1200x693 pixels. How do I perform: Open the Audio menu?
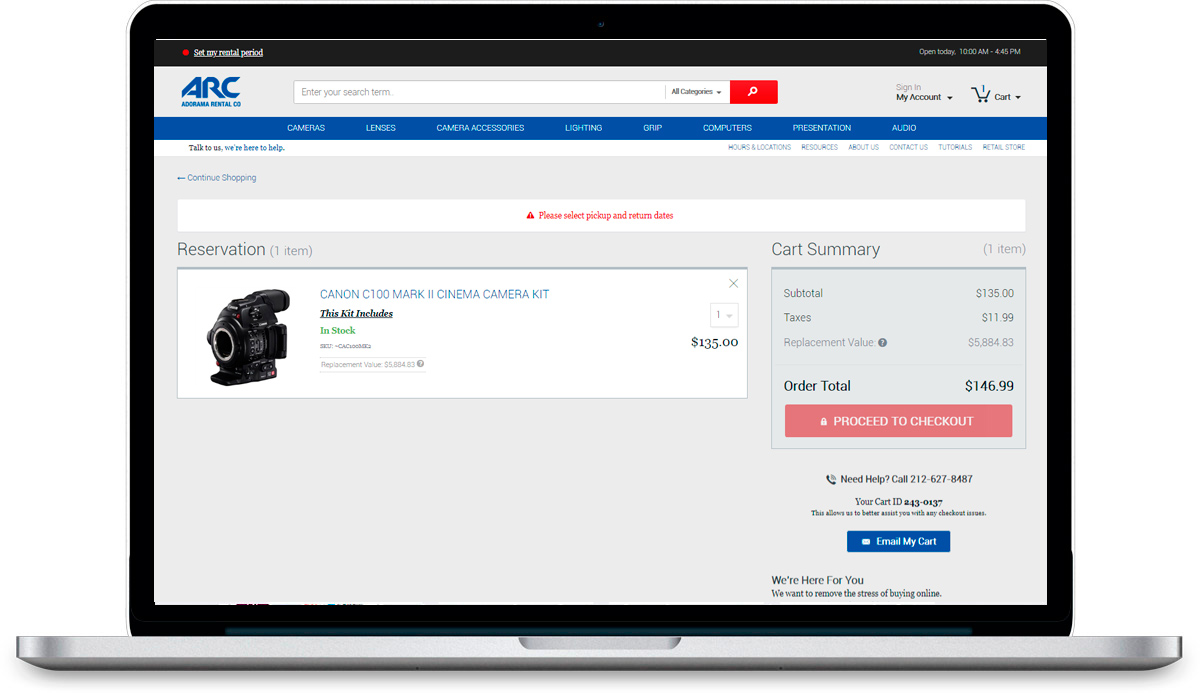tap(904, 128)
